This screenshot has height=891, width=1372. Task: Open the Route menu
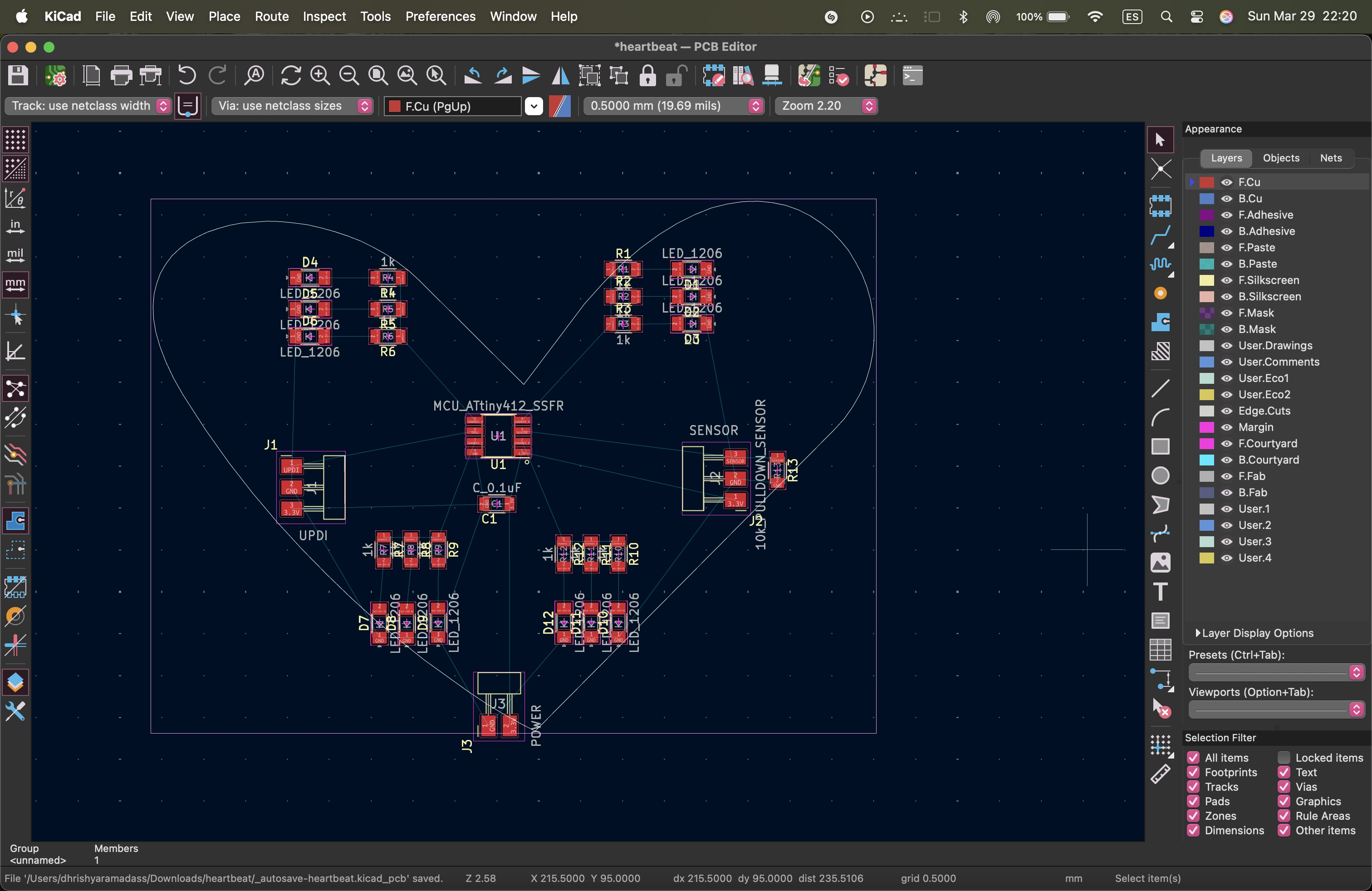271,16
